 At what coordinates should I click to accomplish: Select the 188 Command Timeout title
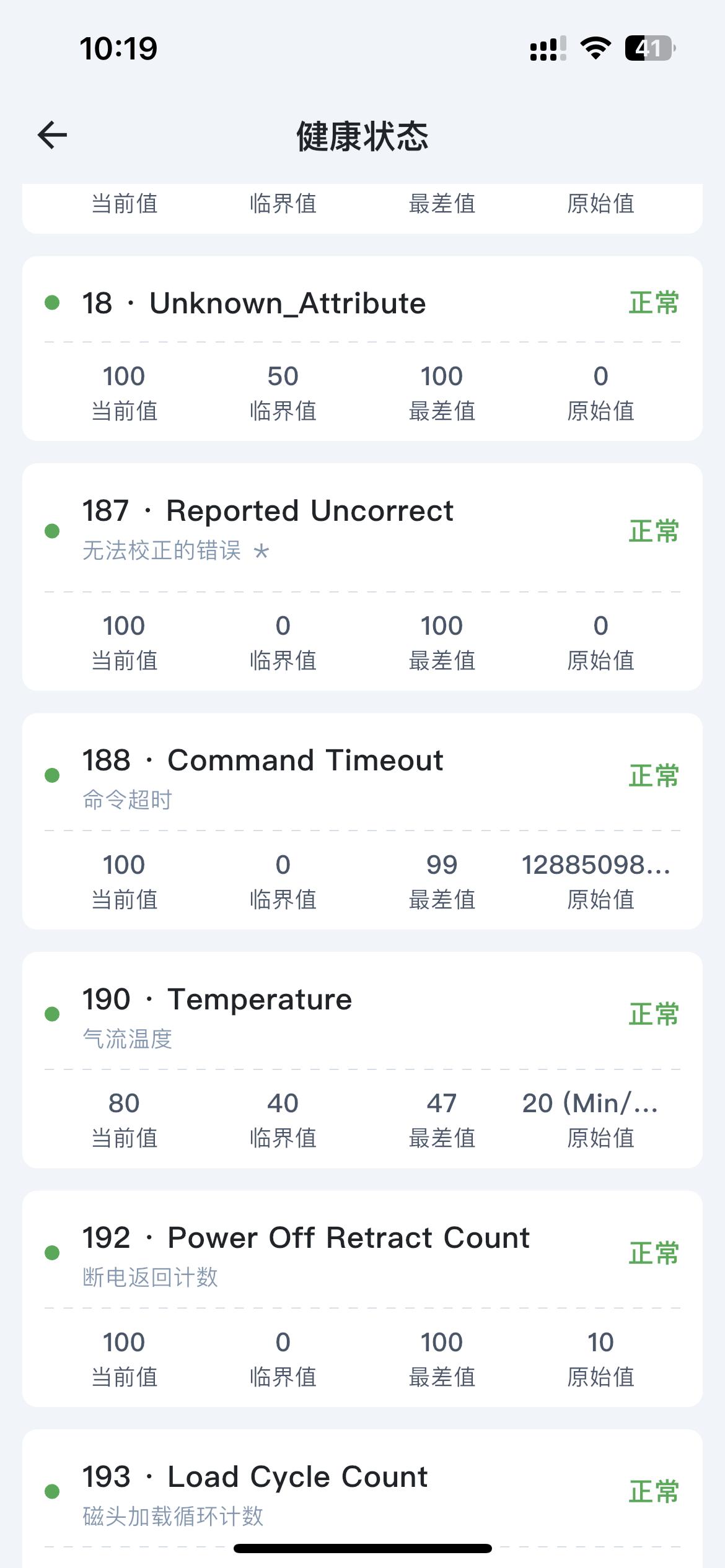pos(263,760)
